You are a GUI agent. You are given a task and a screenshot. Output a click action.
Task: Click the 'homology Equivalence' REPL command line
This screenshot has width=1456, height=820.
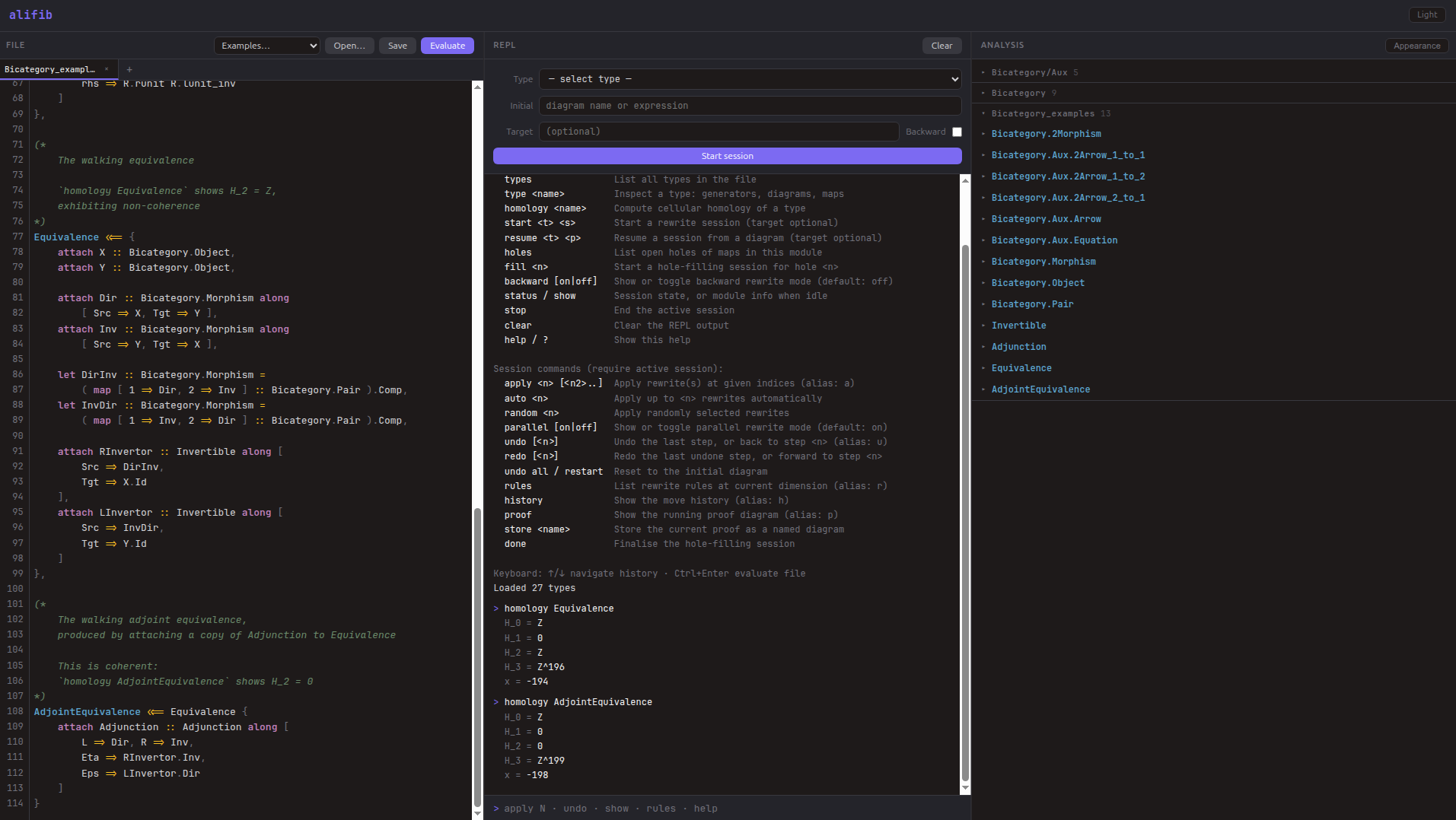[x=559, y=609]
